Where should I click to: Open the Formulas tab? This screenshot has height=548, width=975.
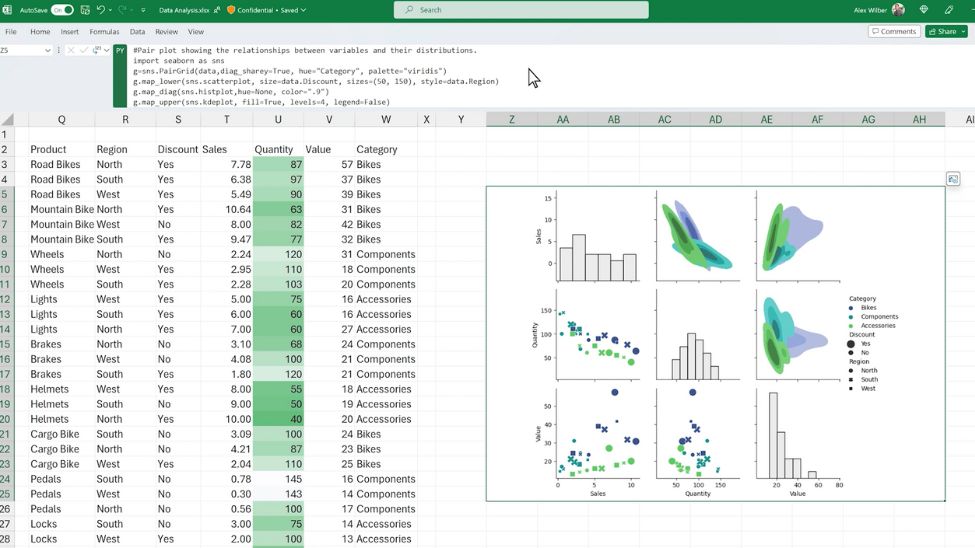[104, 32]
